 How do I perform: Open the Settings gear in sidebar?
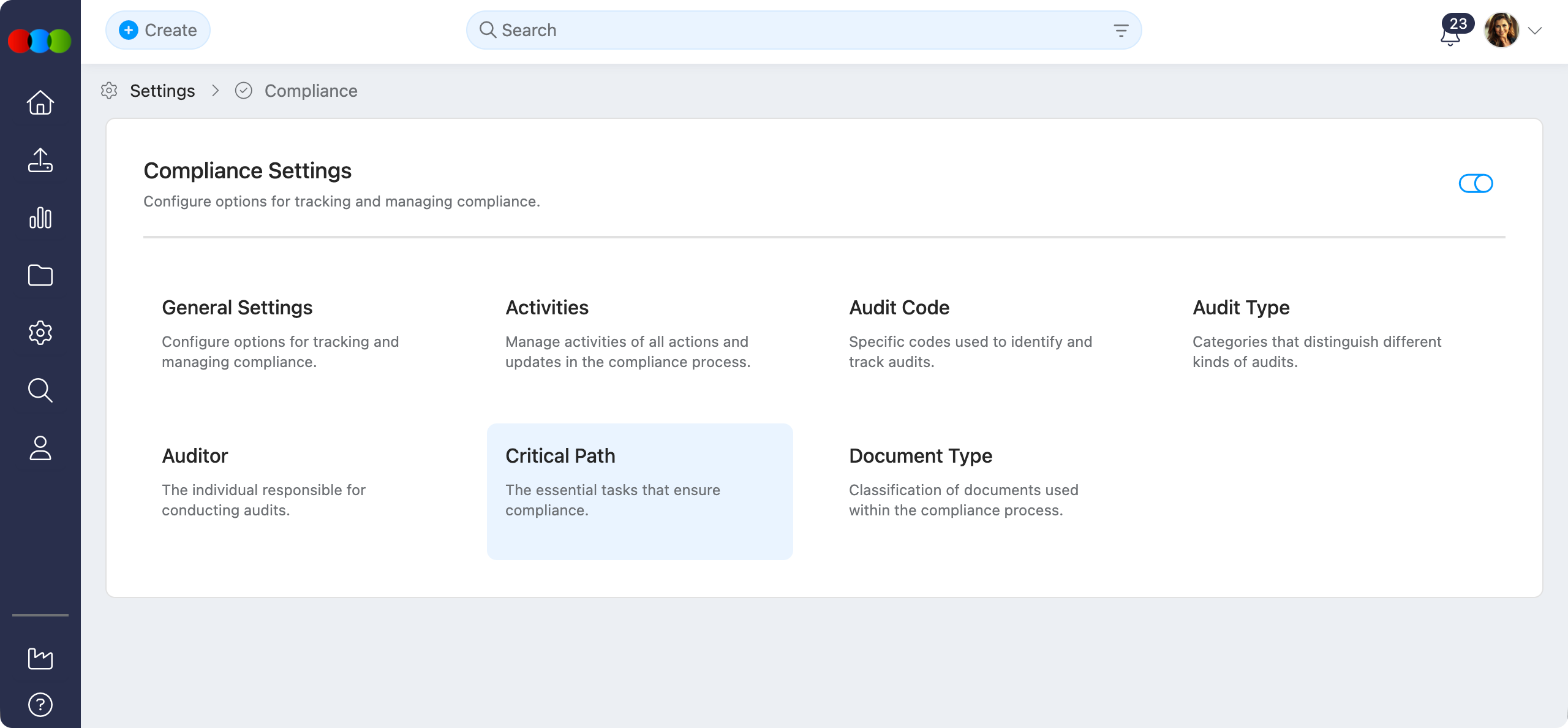click(39, 333)
